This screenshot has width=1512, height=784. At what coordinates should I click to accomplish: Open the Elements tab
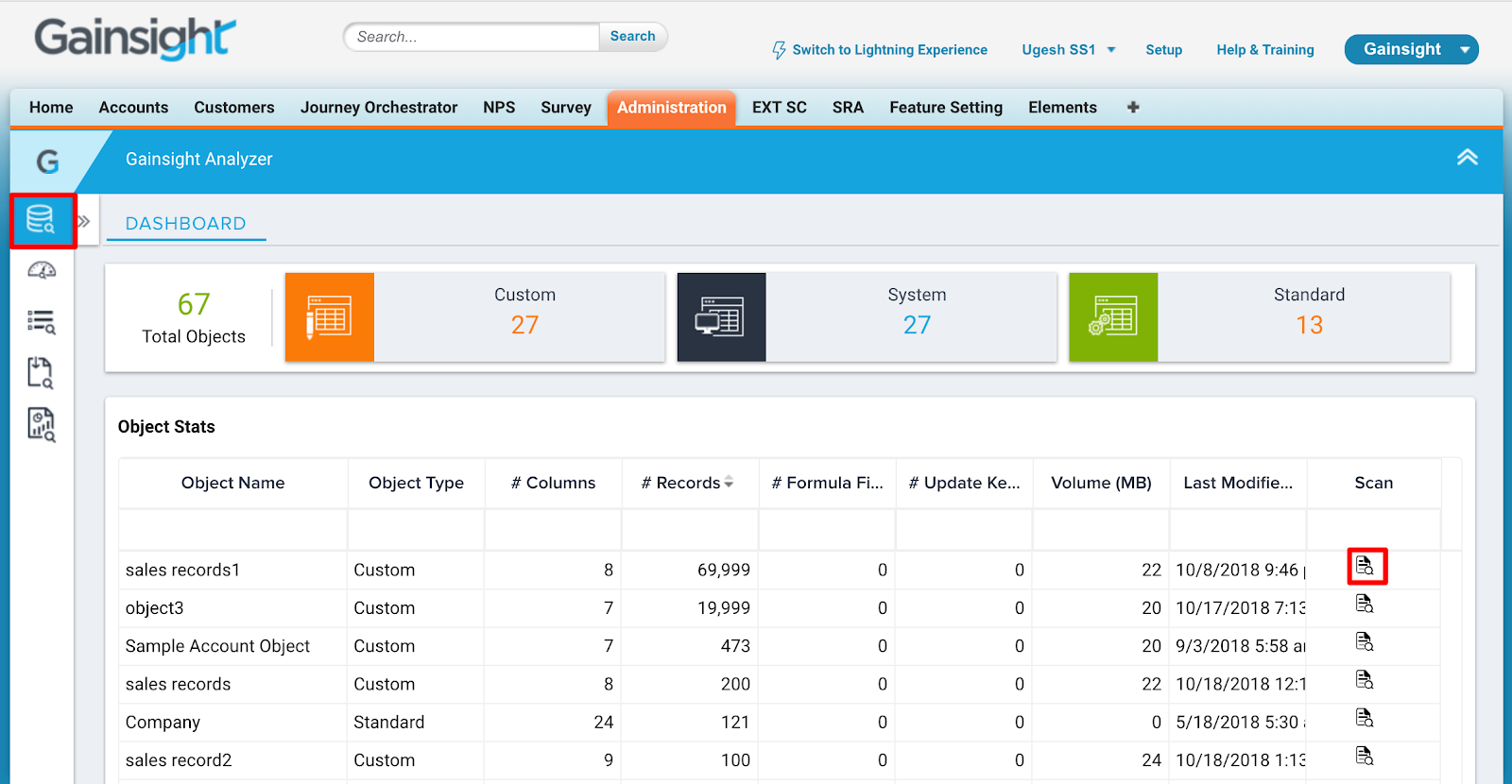[x=1062, y=108]
